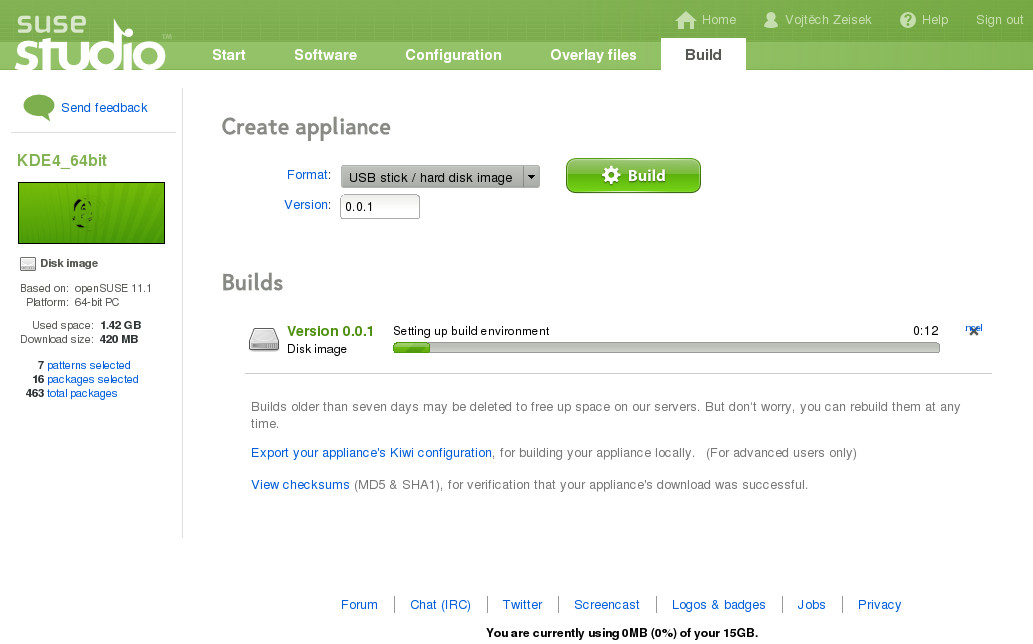Open the Chat (IRC) footer link
1033x644 pixels.
pos(440,604)
